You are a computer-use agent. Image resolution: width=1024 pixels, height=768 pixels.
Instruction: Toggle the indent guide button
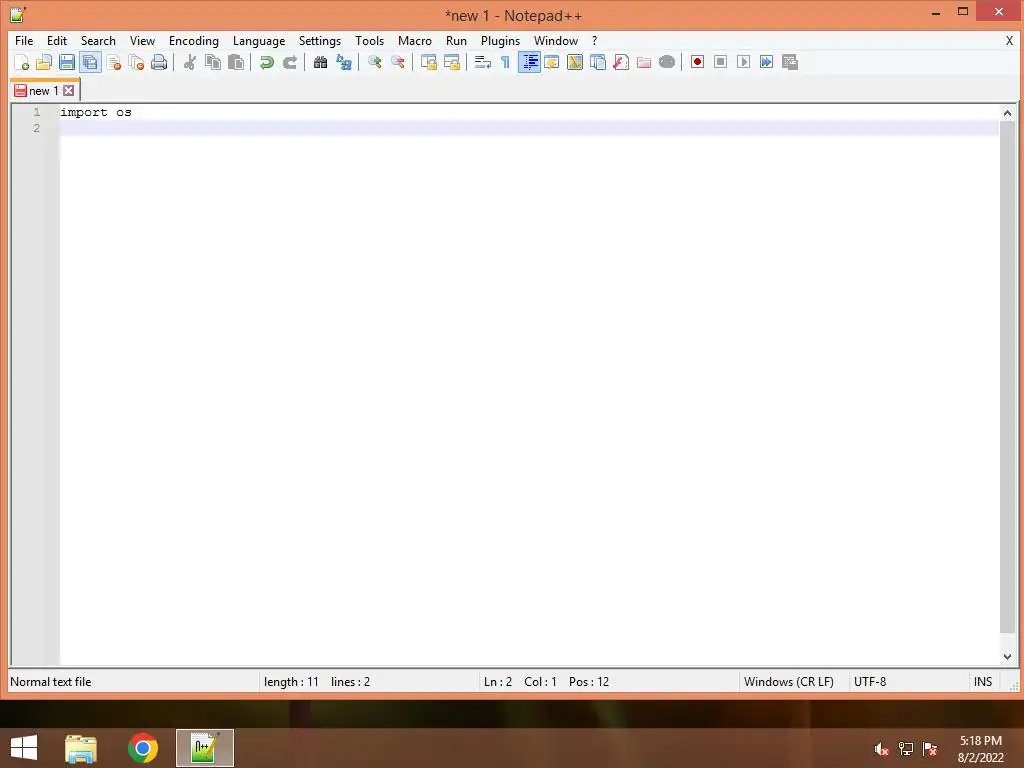[x=529, y=62]
